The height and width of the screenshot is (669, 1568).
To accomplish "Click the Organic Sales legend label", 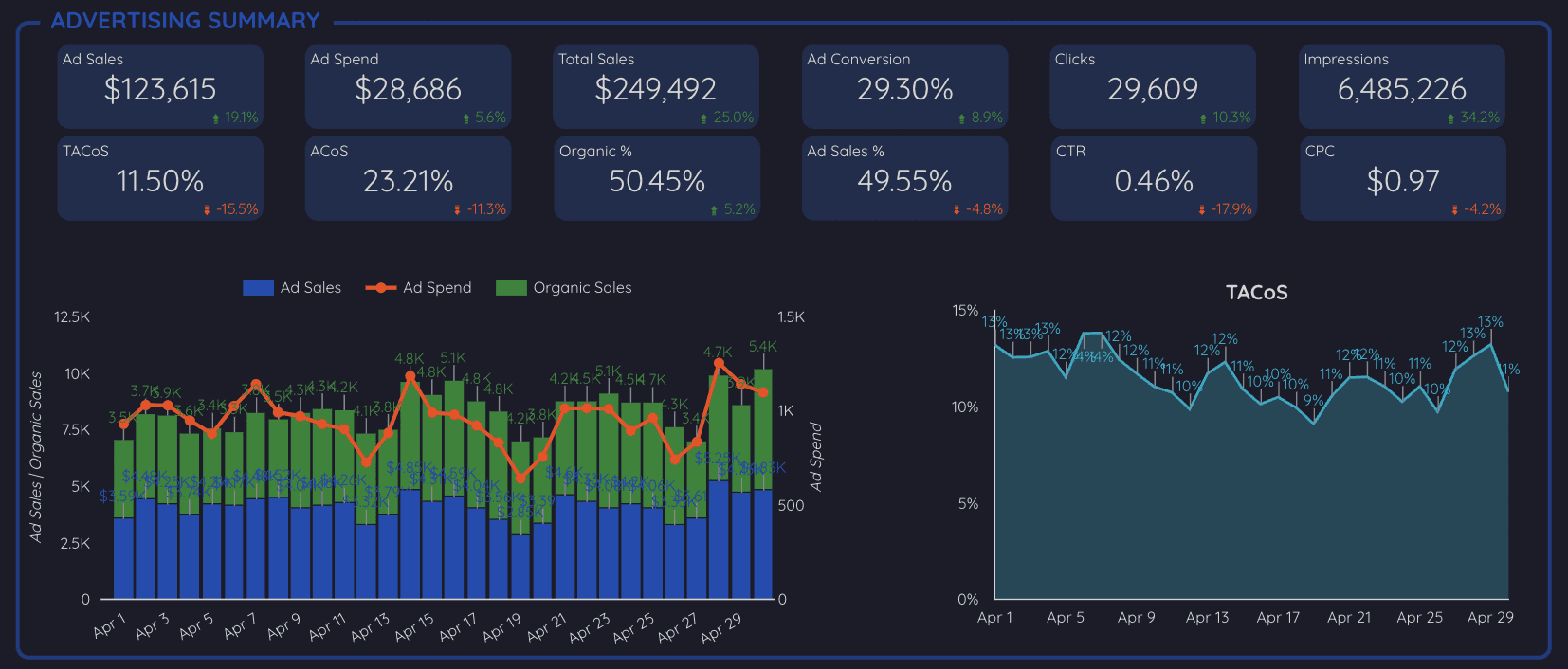I will (x=582, y=288).
